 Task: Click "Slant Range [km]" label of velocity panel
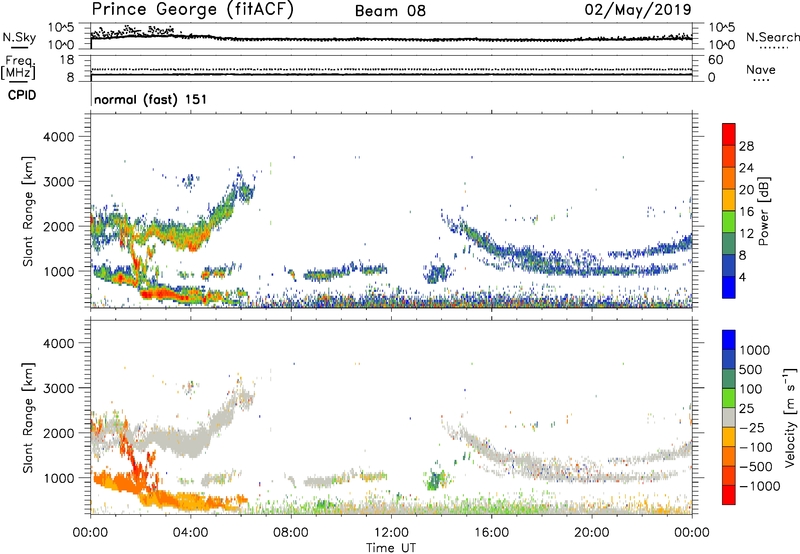click(x=28, y=418)
